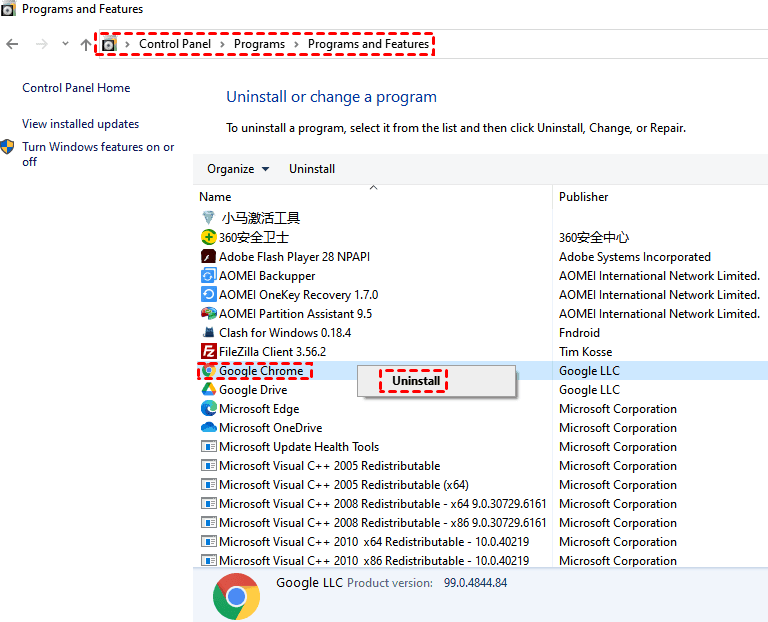Expand chevron before Control Panel breadcrumb
The height and width of the screenshot is (622, 768).
point(127,45)
